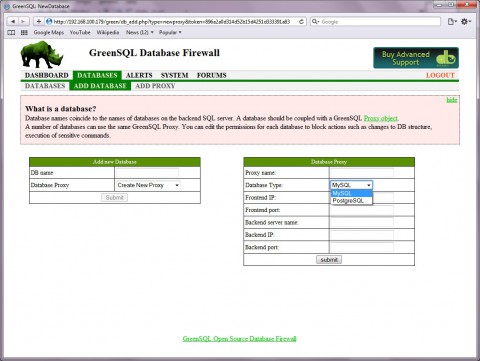Image resolution: width=480 pixels, height=361 pixels.
Task: Open the page menu icon
Action: (452, 22)
